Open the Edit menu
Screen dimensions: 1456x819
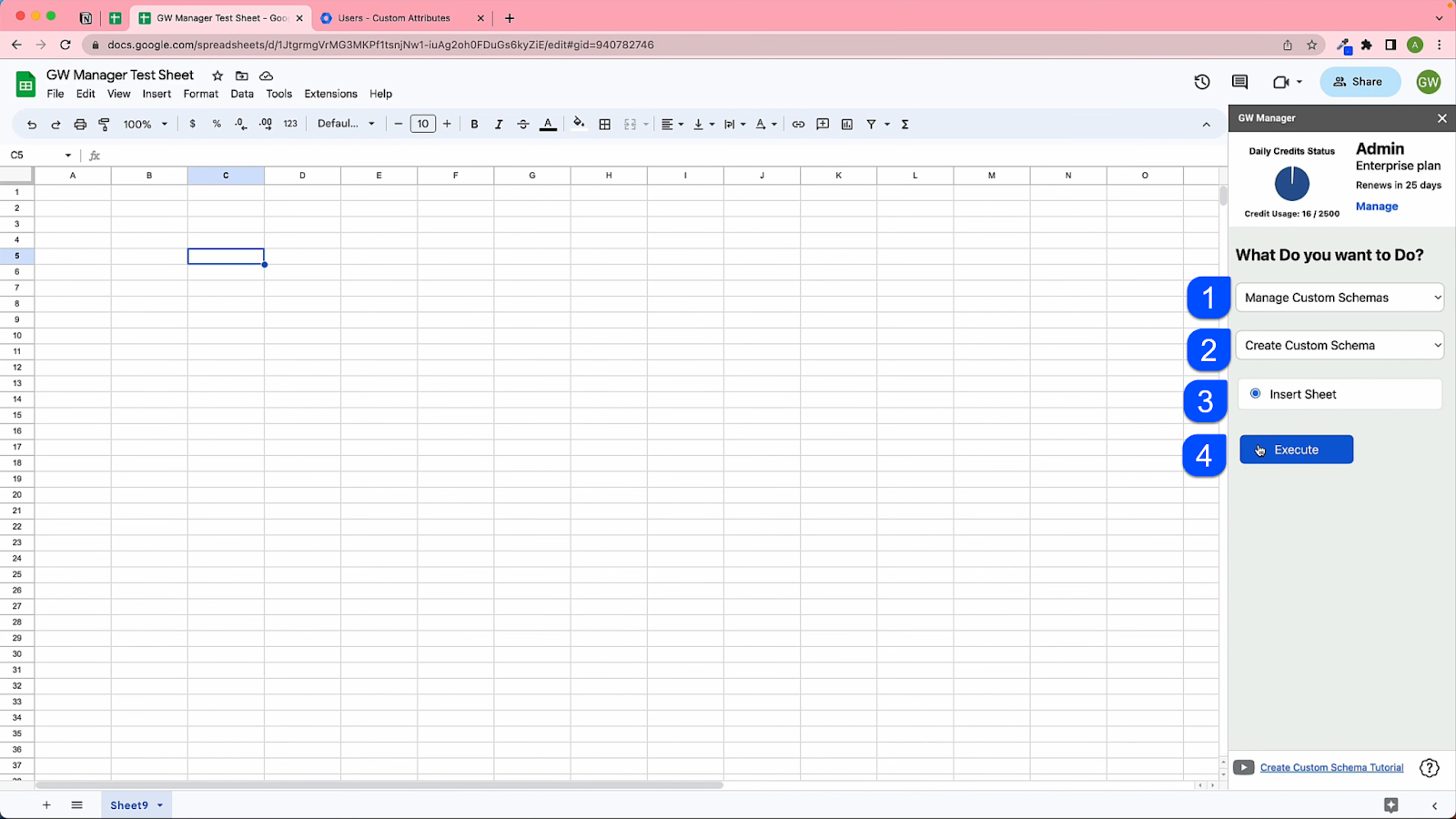[x=86, y=94]
